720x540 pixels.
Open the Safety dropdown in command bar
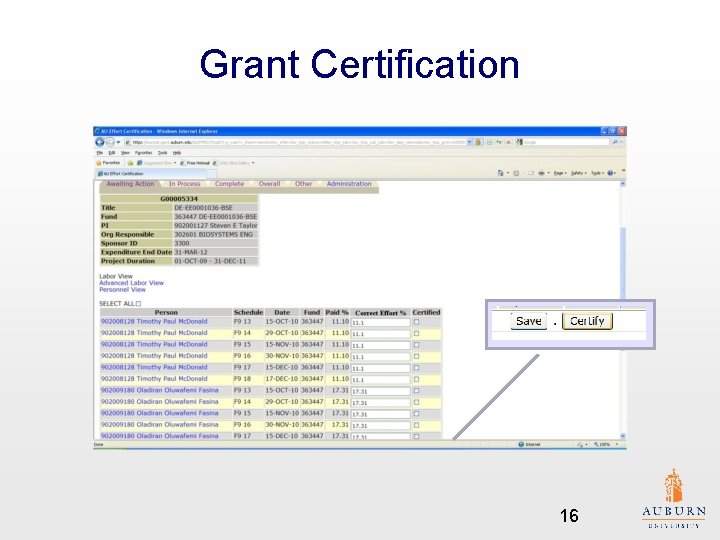pyautogui.click(x=579, y=173)
